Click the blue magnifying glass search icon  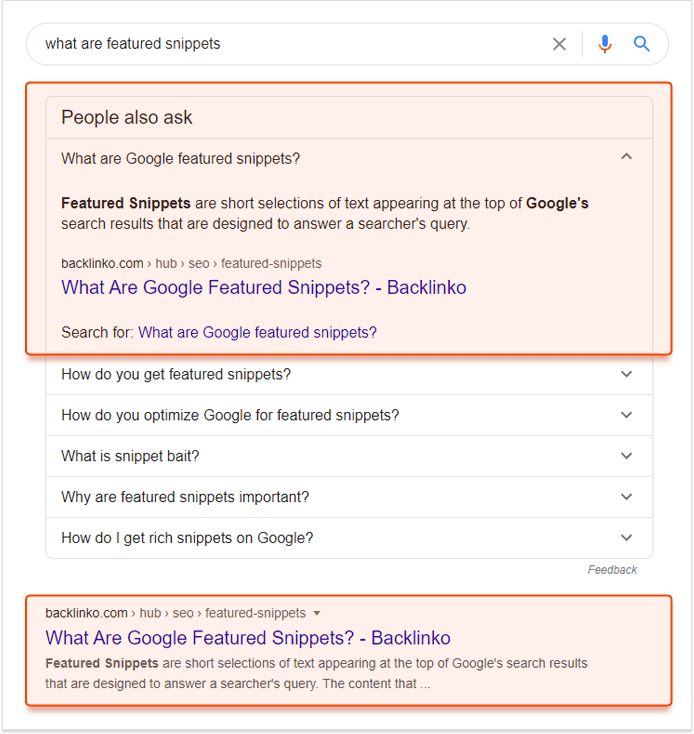click(642, 44)
